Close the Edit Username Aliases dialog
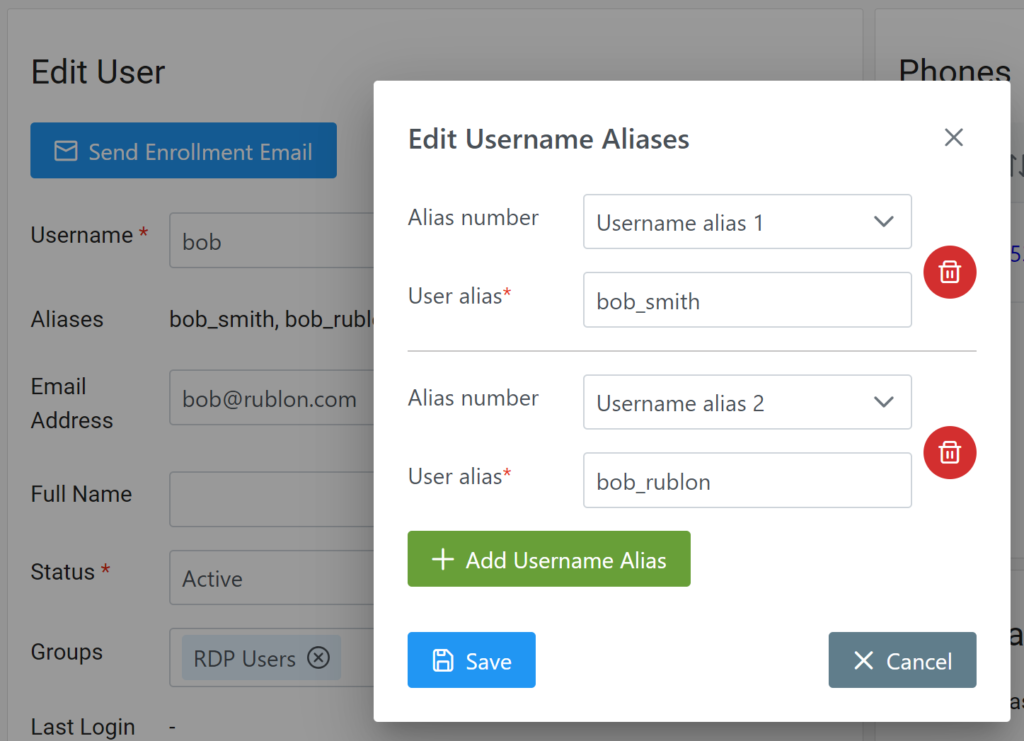The image size is (1024, 741). (953, 138)
